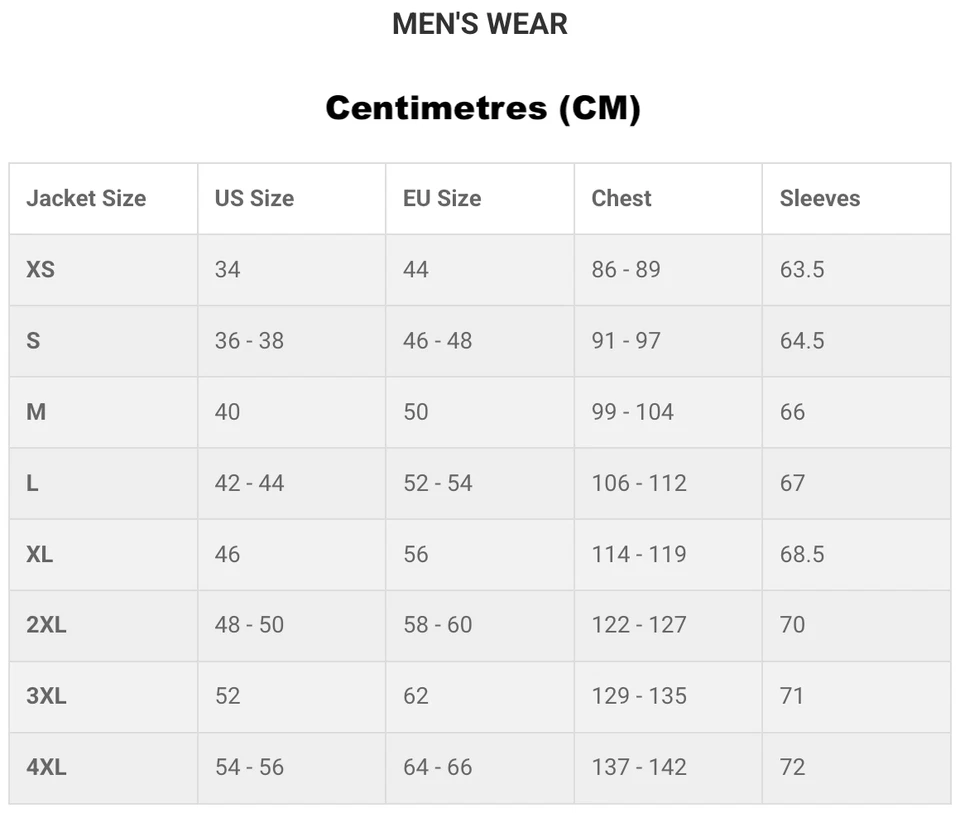The width and height of the screenshot is (960, 813).
Task: Click the XS jacket size row label
Action: (x=40, y=269)
